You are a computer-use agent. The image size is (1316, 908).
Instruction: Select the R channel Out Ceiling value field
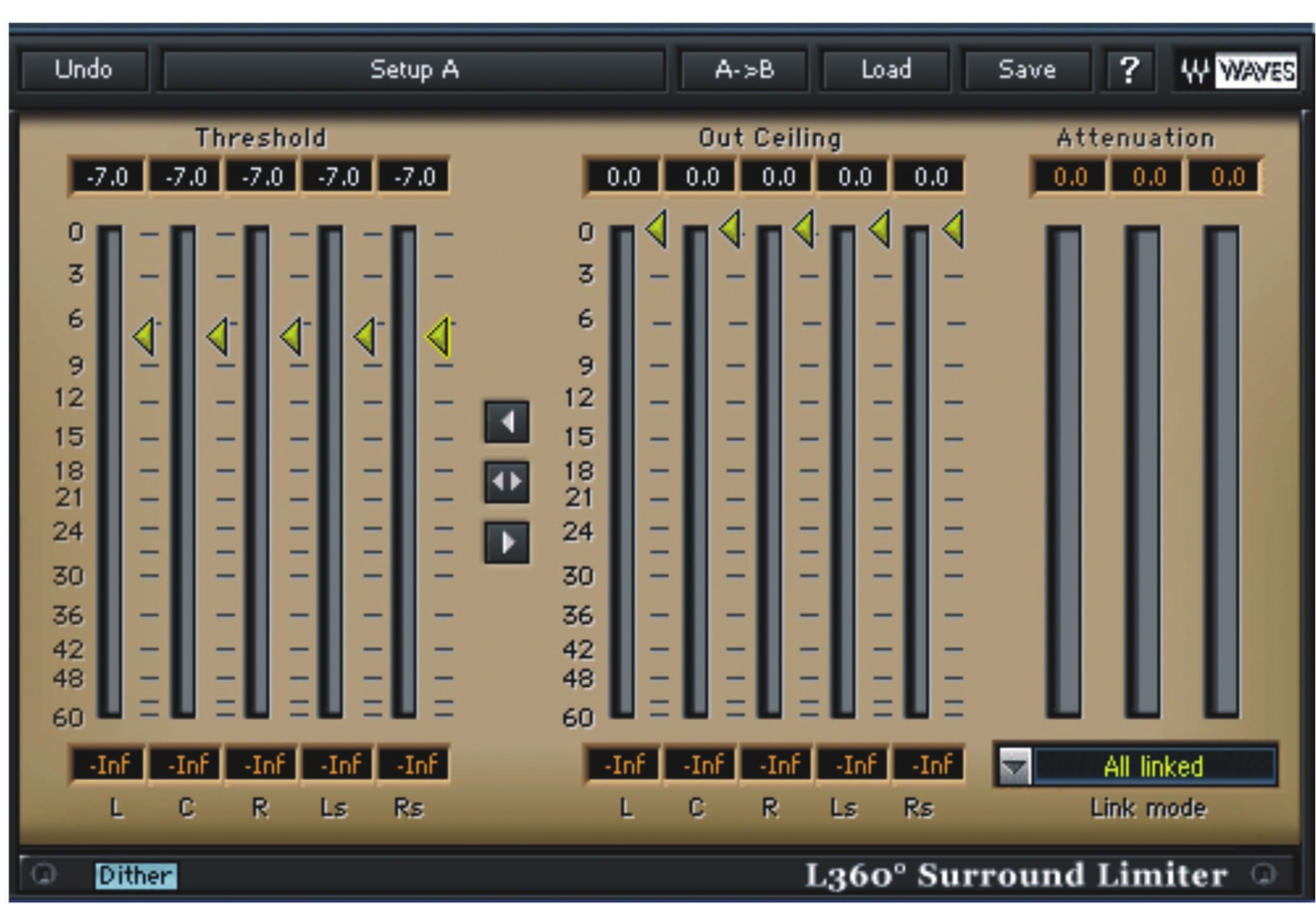click(x=778, y=177)
